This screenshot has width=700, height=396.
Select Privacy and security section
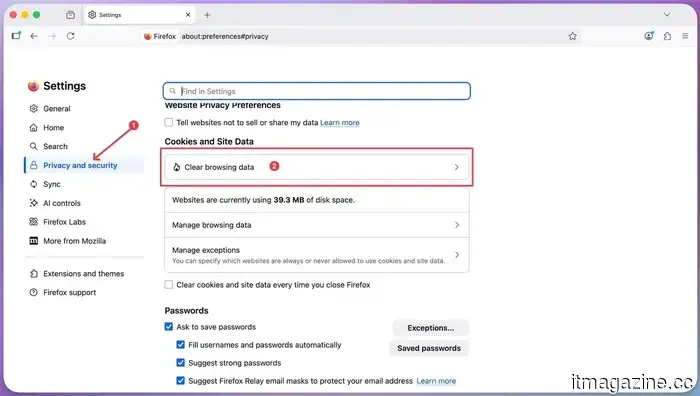[x=84, y=165]
